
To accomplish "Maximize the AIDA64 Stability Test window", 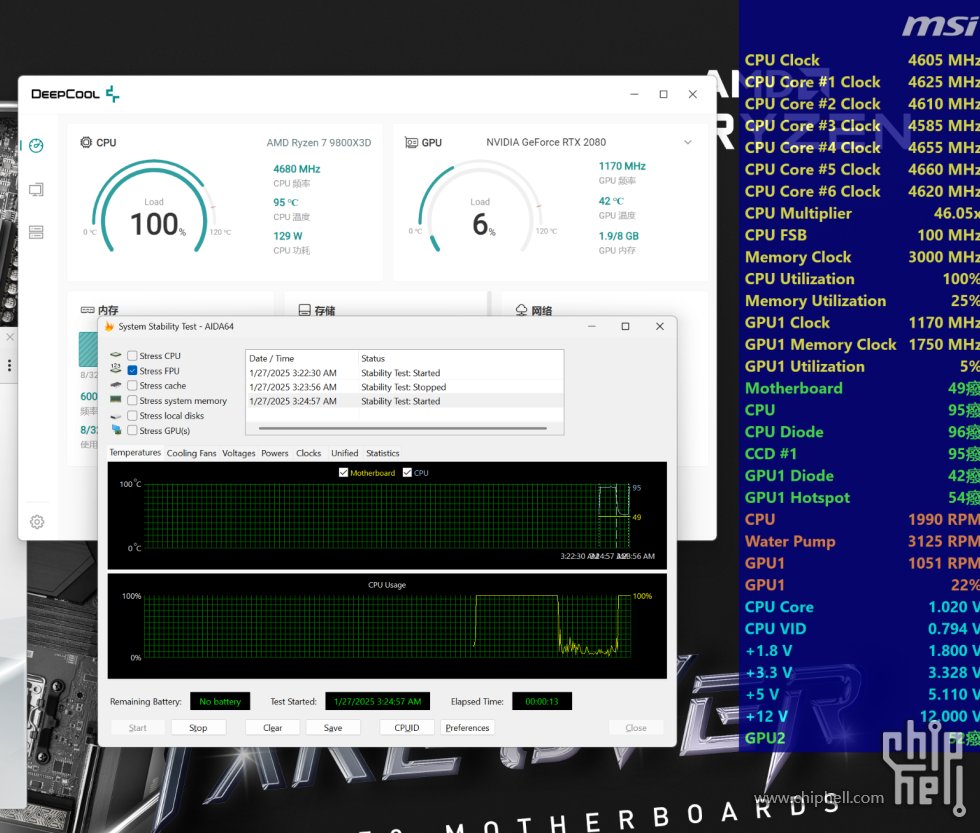I will pos(625,326).
